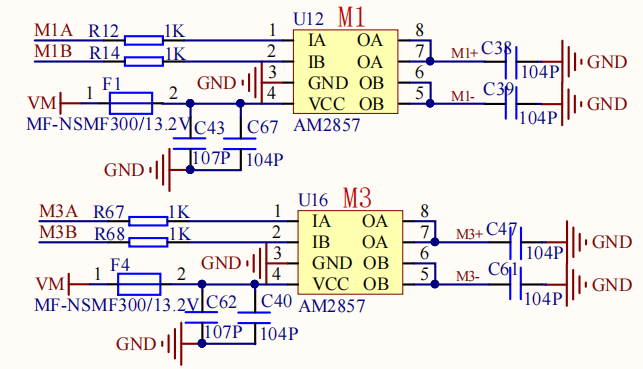Screen dimensions: 643x369
Task: Select capacitor C39 symbol
Action: [x=511, y=104]
